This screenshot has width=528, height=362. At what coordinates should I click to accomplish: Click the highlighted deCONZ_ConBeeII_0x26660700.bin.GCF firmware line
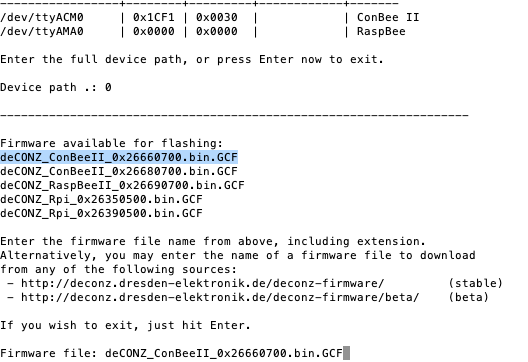coord(119,157)
